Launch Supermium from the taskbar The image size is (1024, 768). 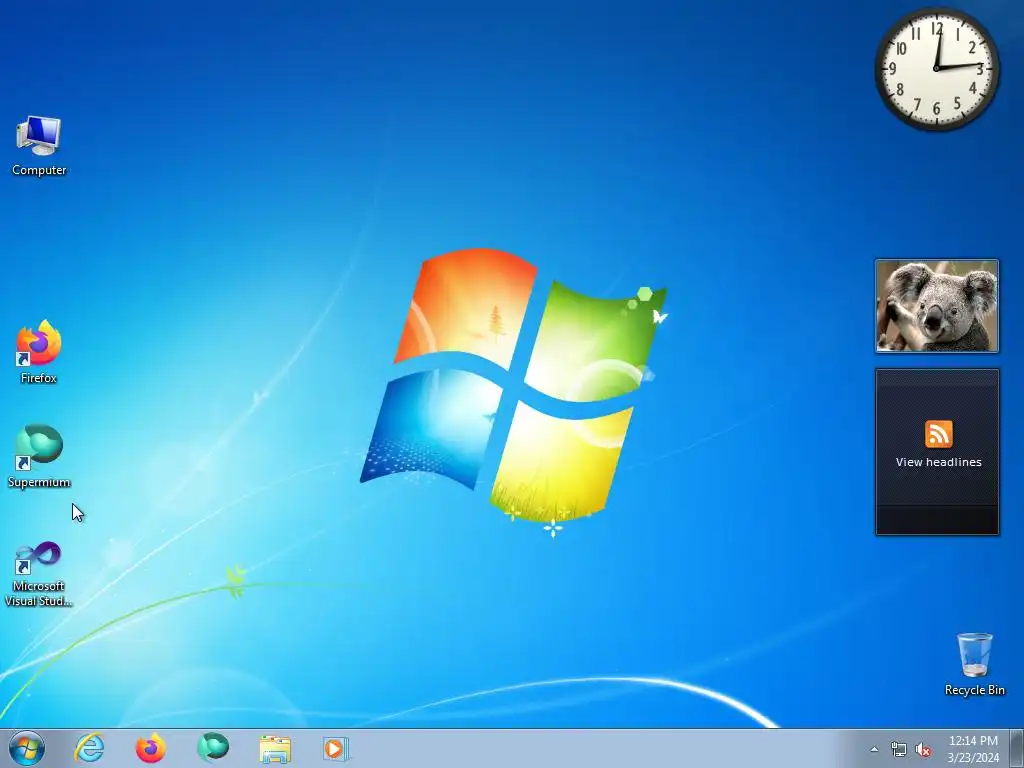tap(213, 748)
